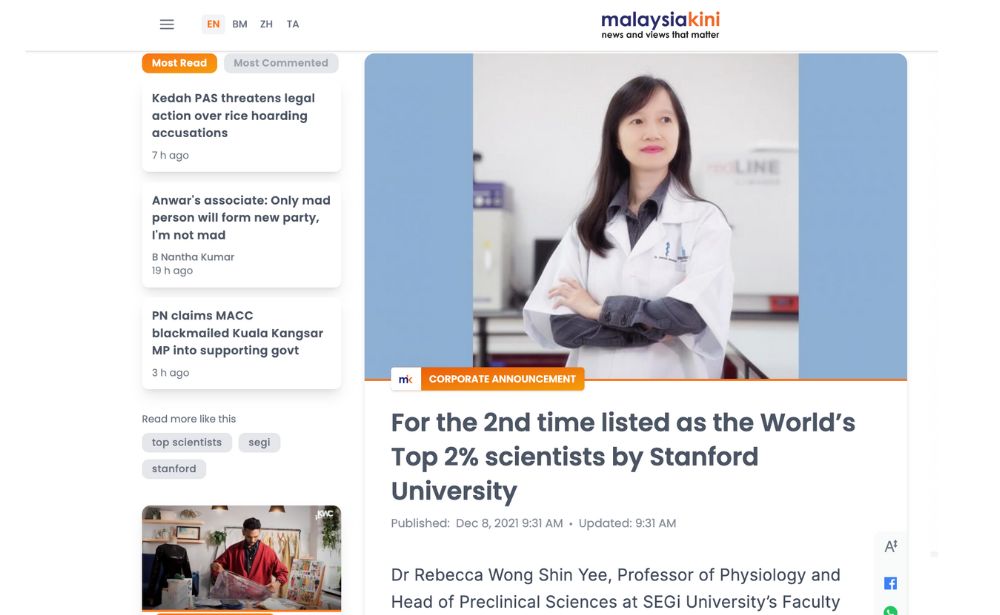1000x615 pixels.
Task: Click the Corporate Announcement label
Action: (502, 379)
